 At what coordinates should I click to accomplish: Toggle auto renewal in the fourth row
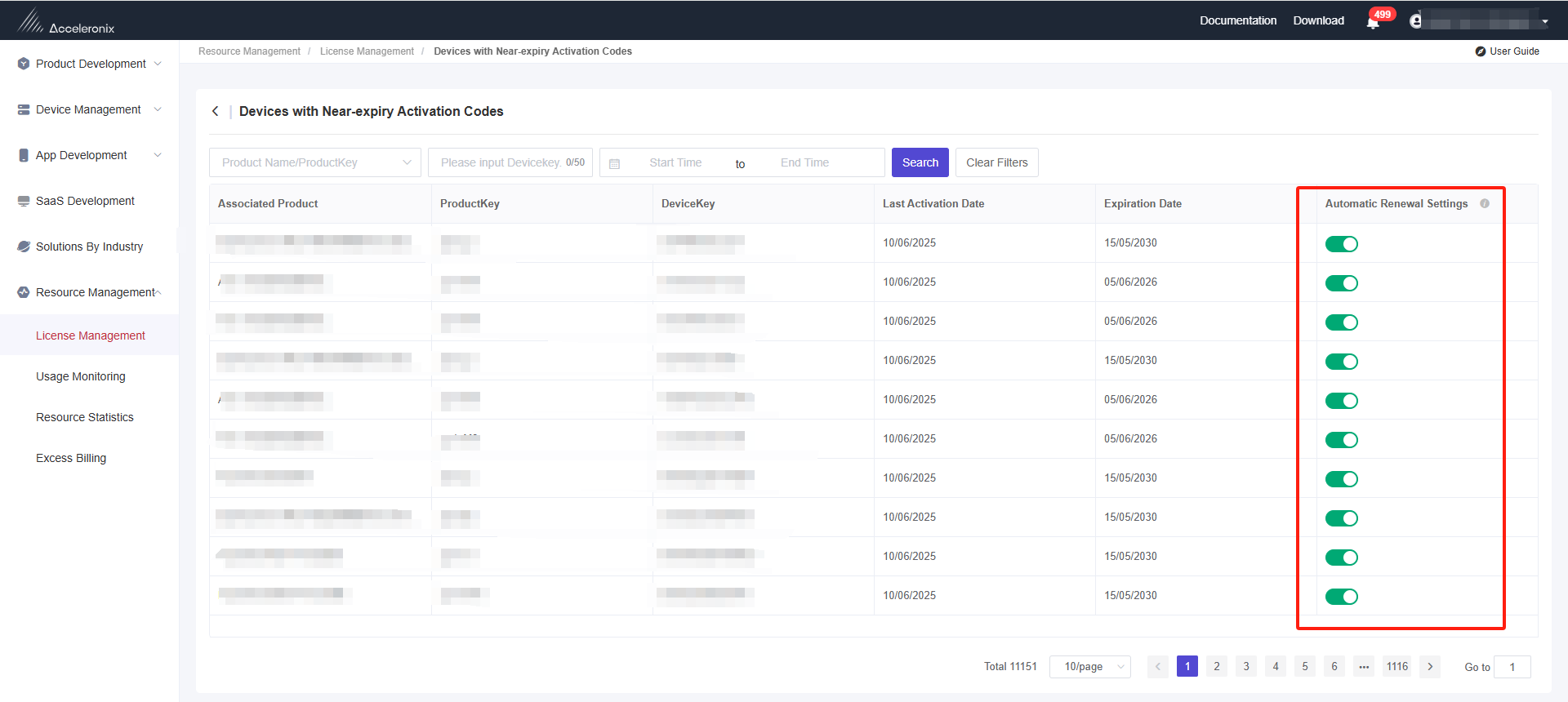click(1341, 362)
